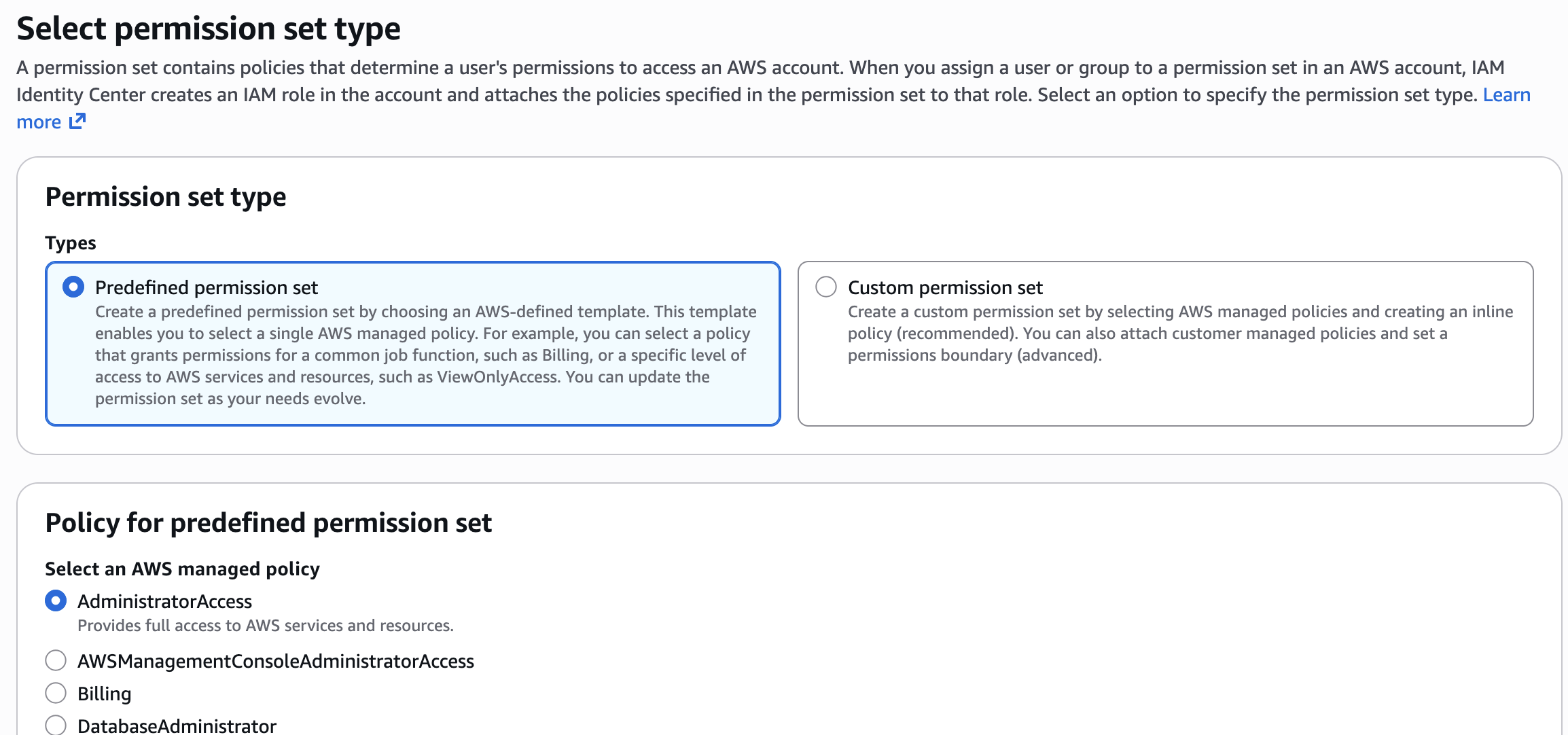The width and height of the screenshot is (1568, 735).
Task: Click the DatabaseAdministrator option label text
Action: pos(176,725)
